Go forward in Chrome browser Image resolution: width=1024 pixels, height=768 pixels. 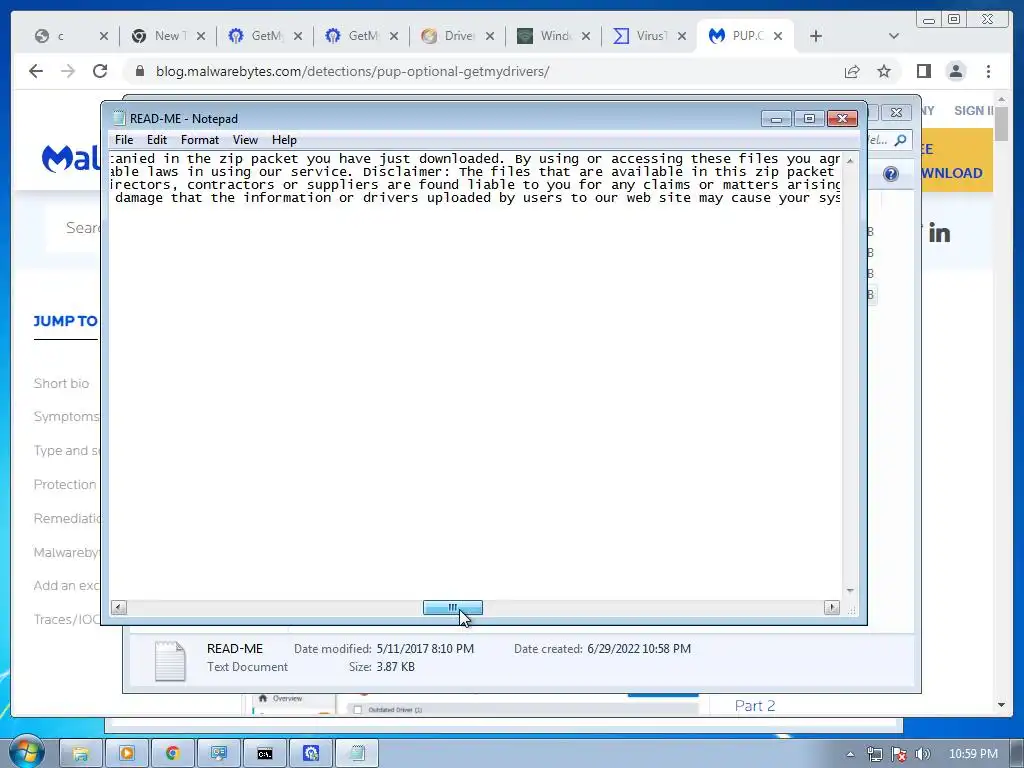click(68, 71)
